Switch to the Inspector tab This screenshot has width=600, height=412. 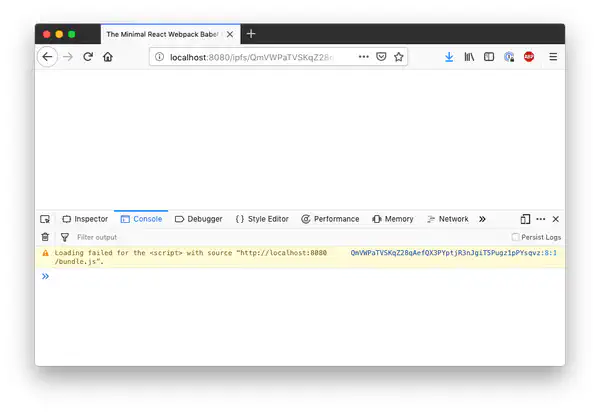(85, 219)
